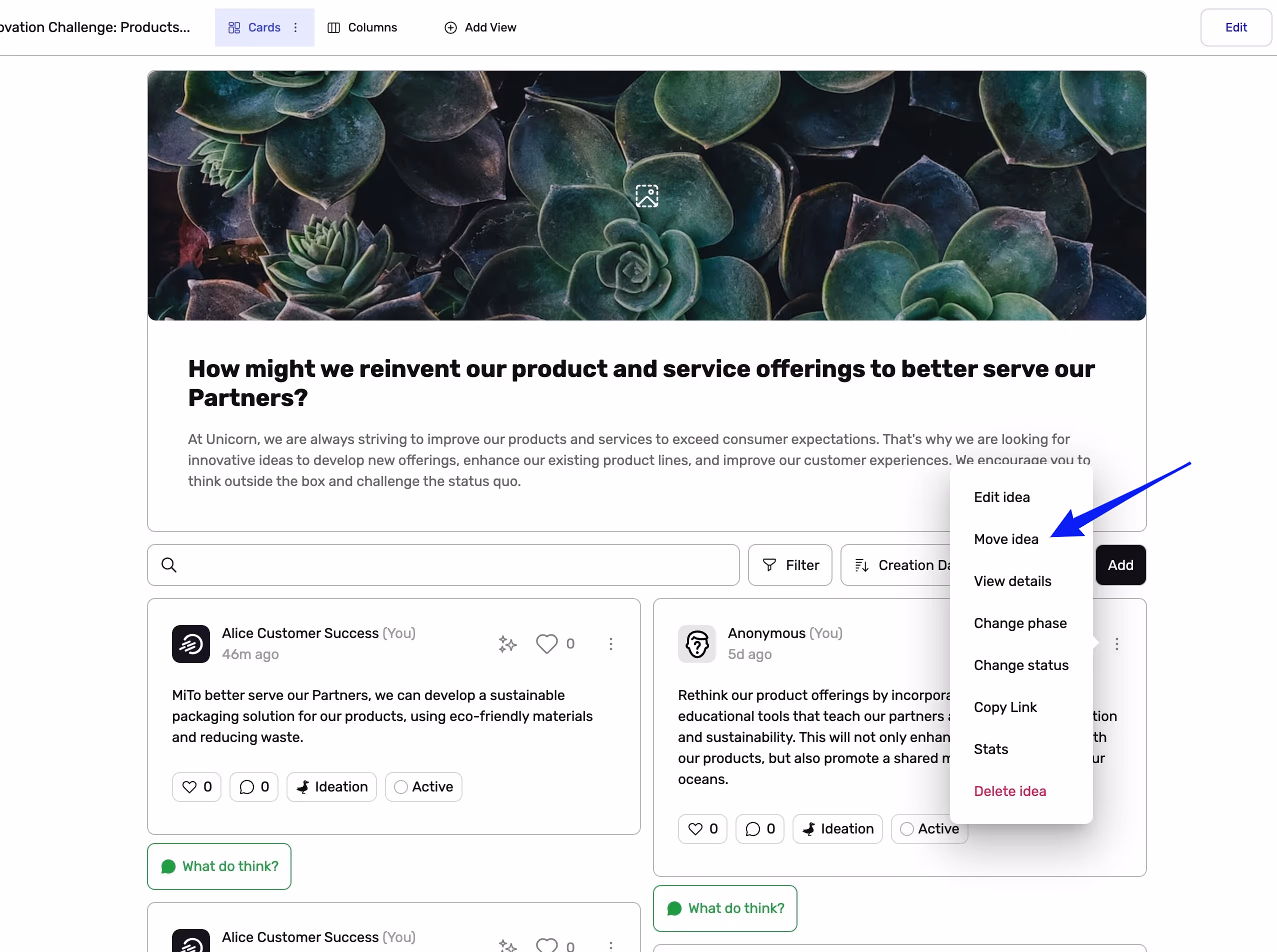The image size is (1277, 952).
Task: Click the image placeholder icon on banner
Action: tap(646, 196)
